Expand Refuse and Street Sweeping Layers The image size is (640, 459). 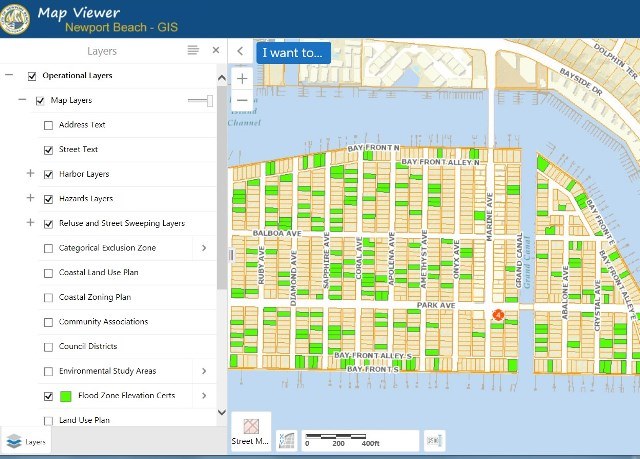pos(30,223)
